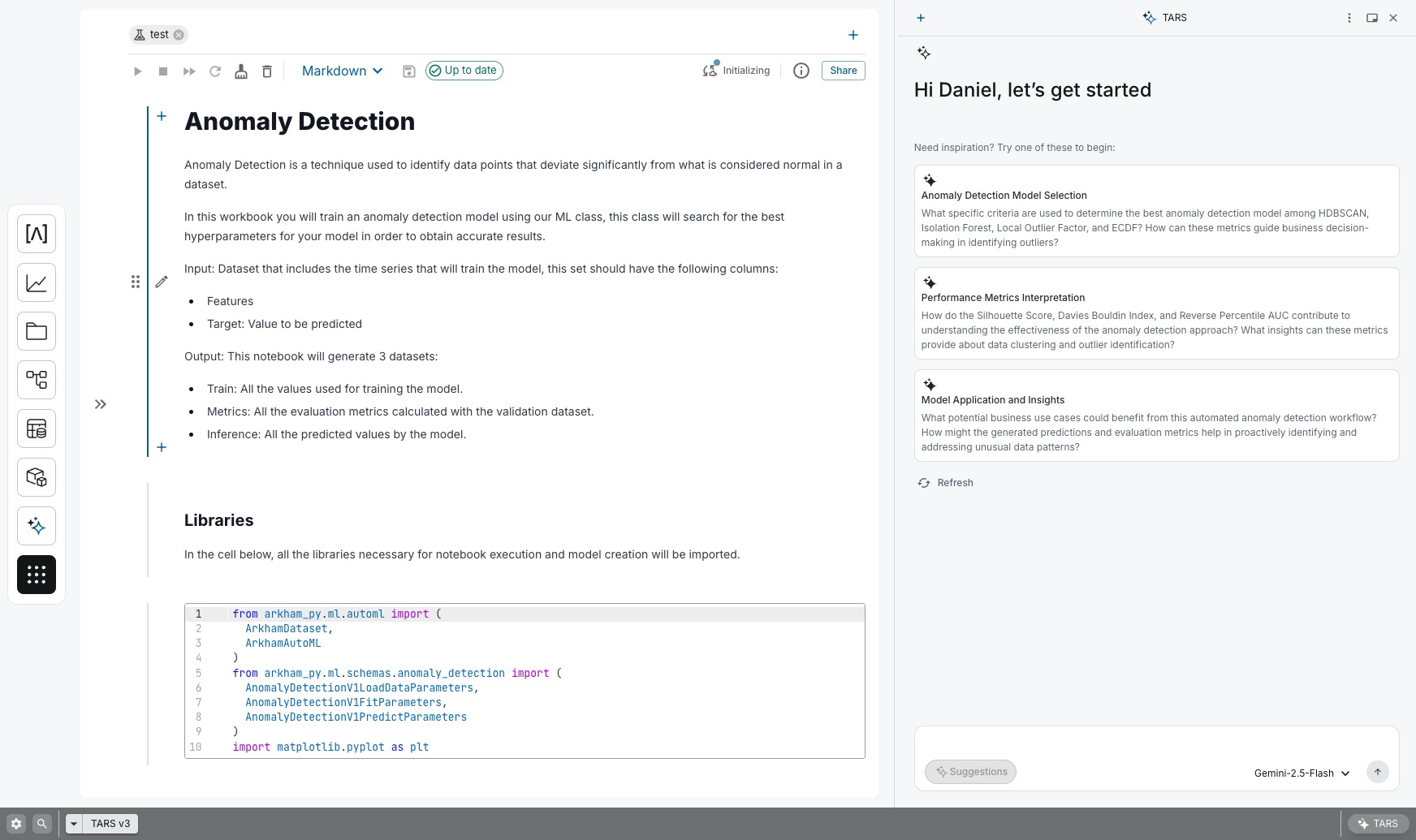Open the apps grid icon in sidebar

pyautogui.click(x=37, y=575)
